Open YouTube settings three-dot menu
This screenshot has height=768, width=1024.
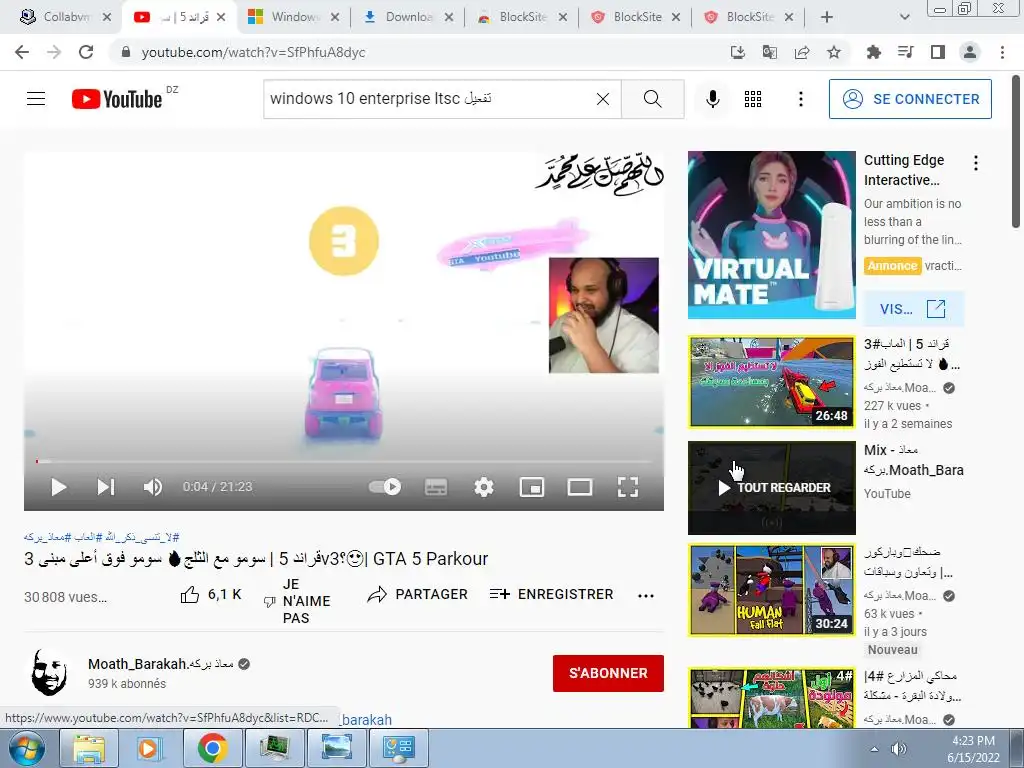point(801,99)
